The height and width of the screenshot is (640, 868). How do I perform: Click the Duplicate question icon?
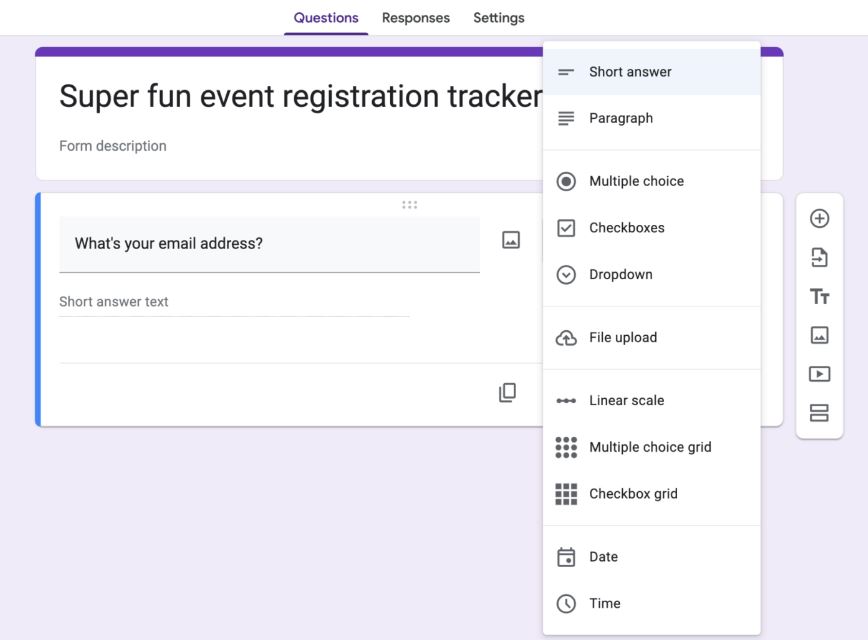[x=508, y=393]
